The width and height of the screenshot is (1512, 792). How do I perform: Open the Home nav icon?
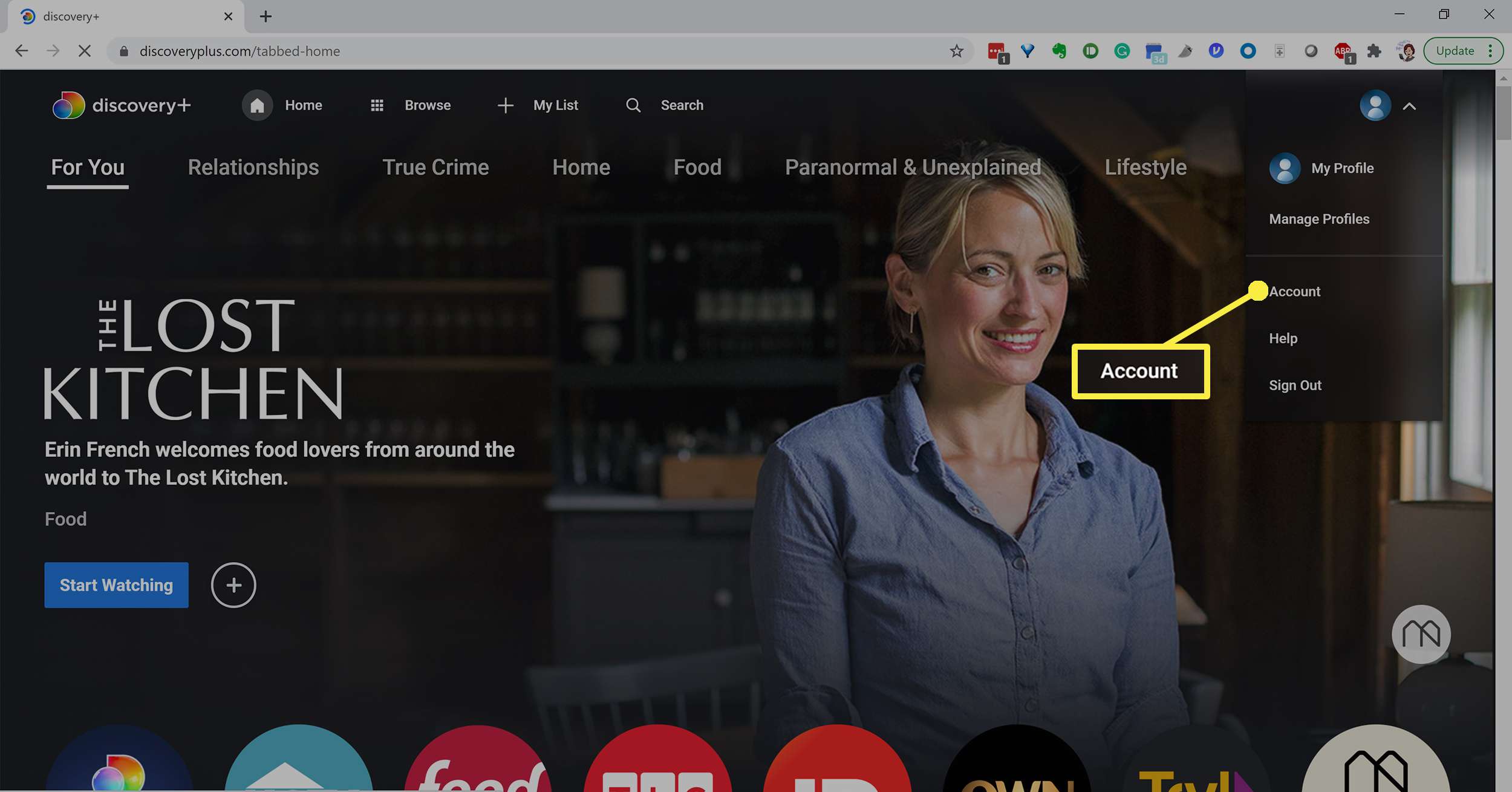pyautogui.click(x=257, y=105)
